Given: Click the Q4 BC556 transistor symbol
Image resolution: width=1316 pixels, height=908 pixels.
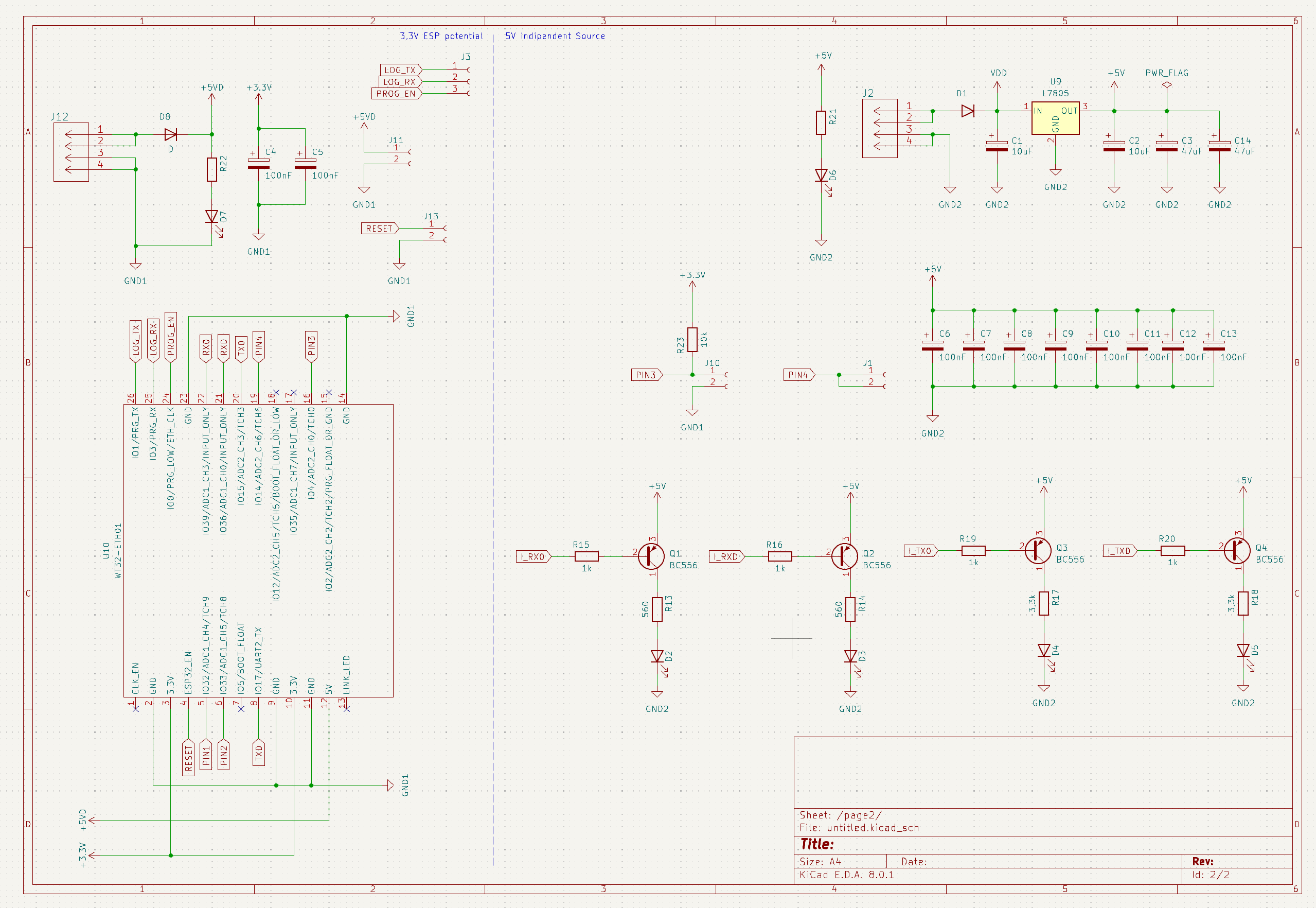Looking at the screenshot, I should (1237, 550).
